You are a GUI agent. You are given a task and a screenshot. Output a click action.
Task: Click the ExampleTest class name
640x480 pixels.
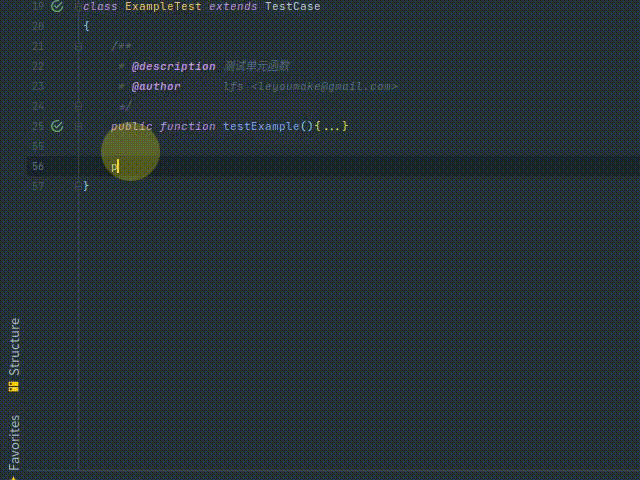tap(163, 6)
